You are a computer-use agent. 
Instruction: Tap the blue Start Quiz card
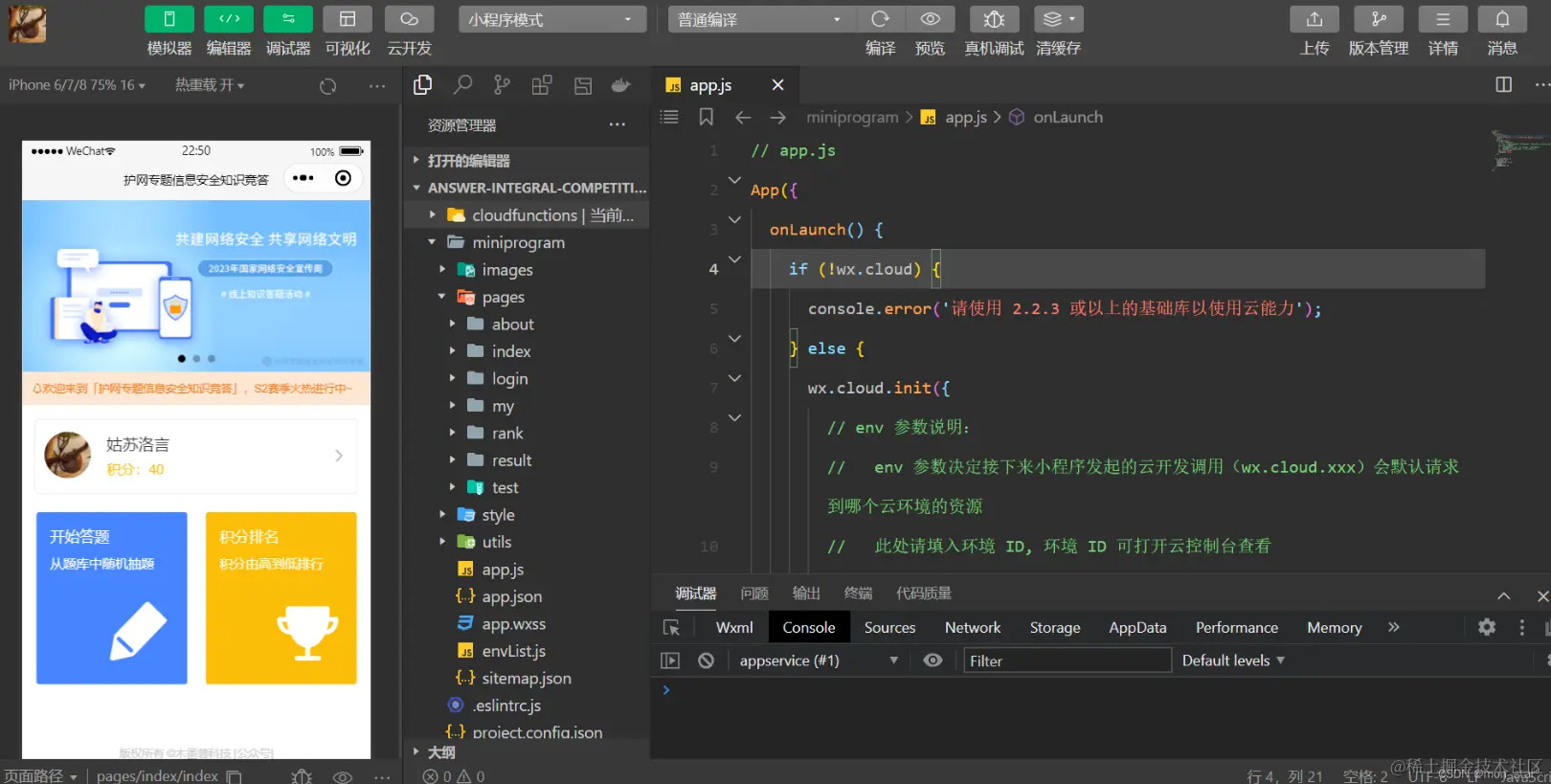coord(112,597)
